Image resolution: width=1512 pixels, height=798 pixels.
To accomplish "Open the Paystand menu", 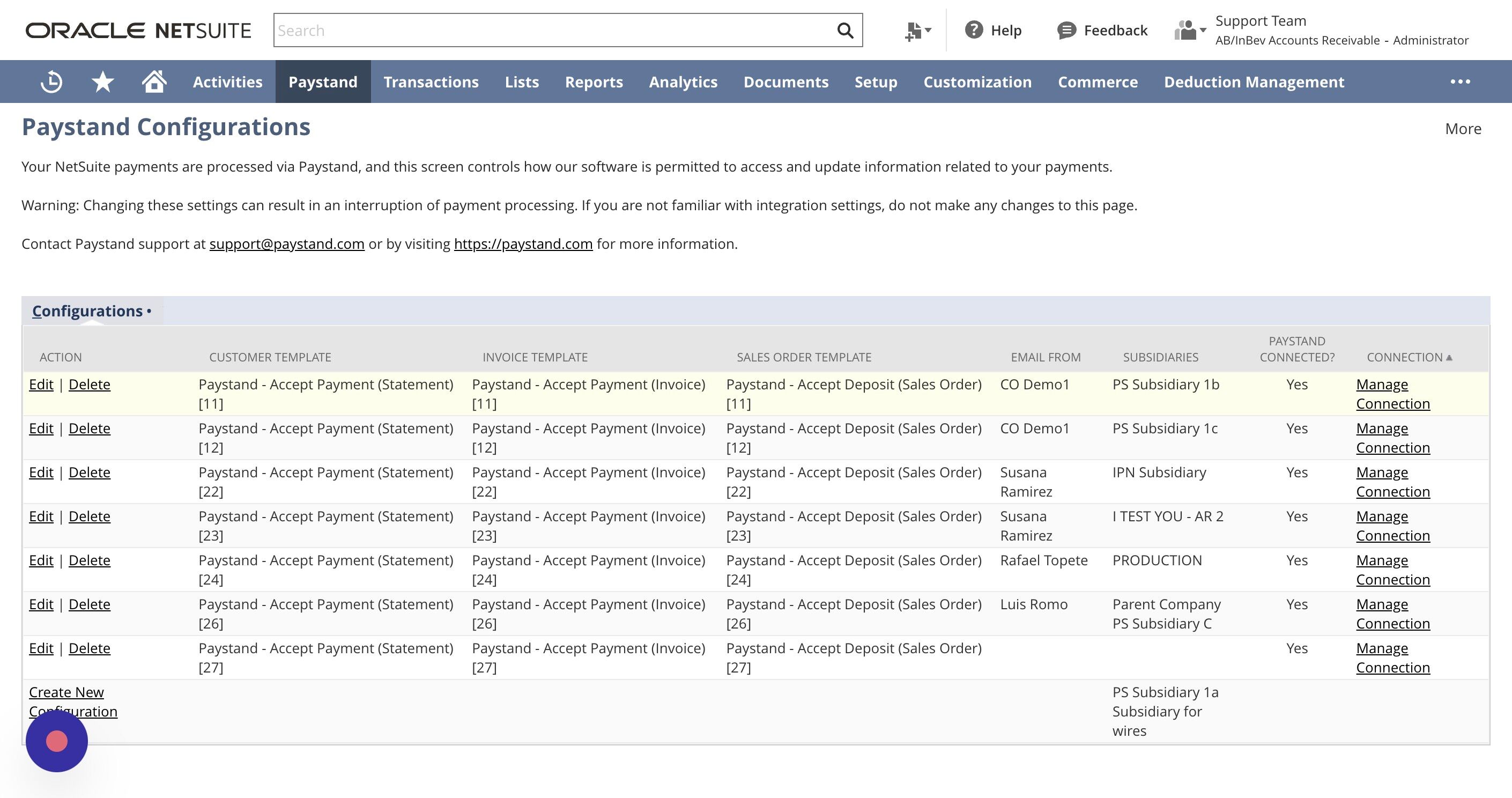I will pyautogui.click(x=323, y=82).
